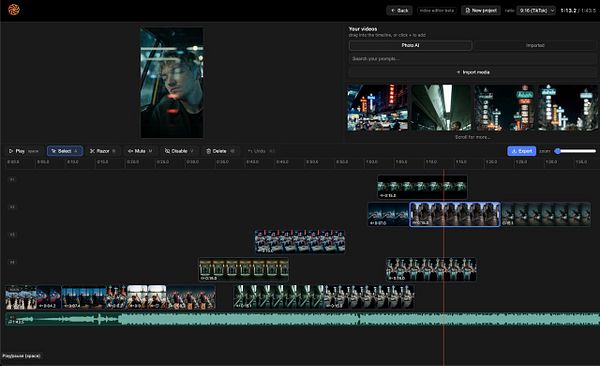The height and width of the screenshot is (366, 600).
Task: Click the top track header icon
Action: click(12, 179)
